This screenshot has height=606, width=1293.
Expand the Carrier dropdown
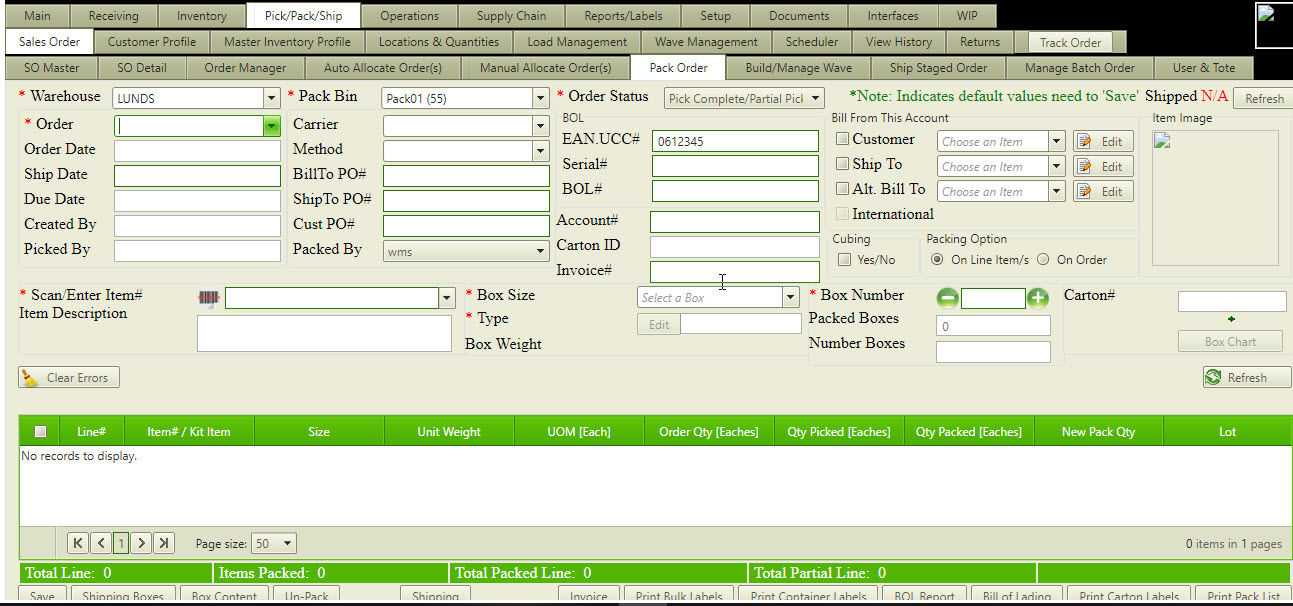[541, 126]
